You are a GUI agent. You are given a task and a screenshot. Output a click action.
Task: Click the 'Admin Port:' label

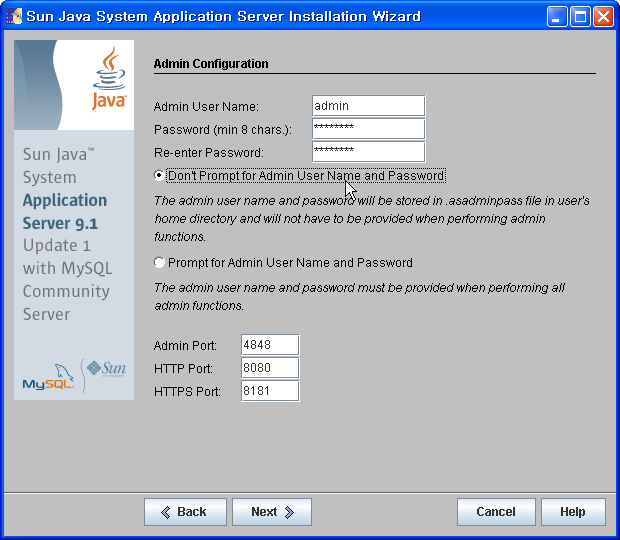pyautogui.click(x=185, y=346)
